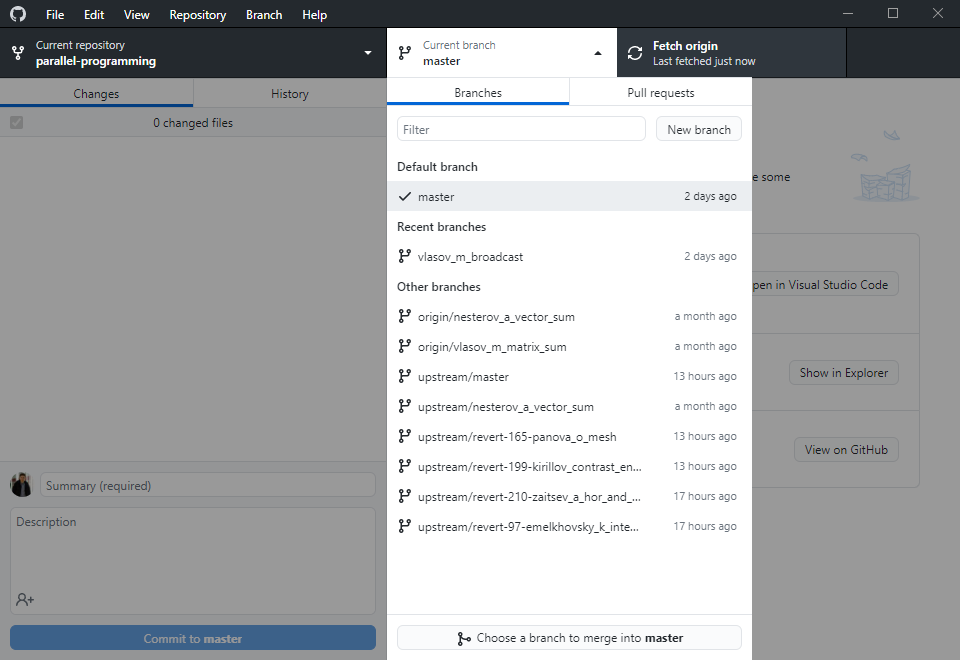
Task: Expand the Current repository dropdown arrow
Action: pos(368,53)
